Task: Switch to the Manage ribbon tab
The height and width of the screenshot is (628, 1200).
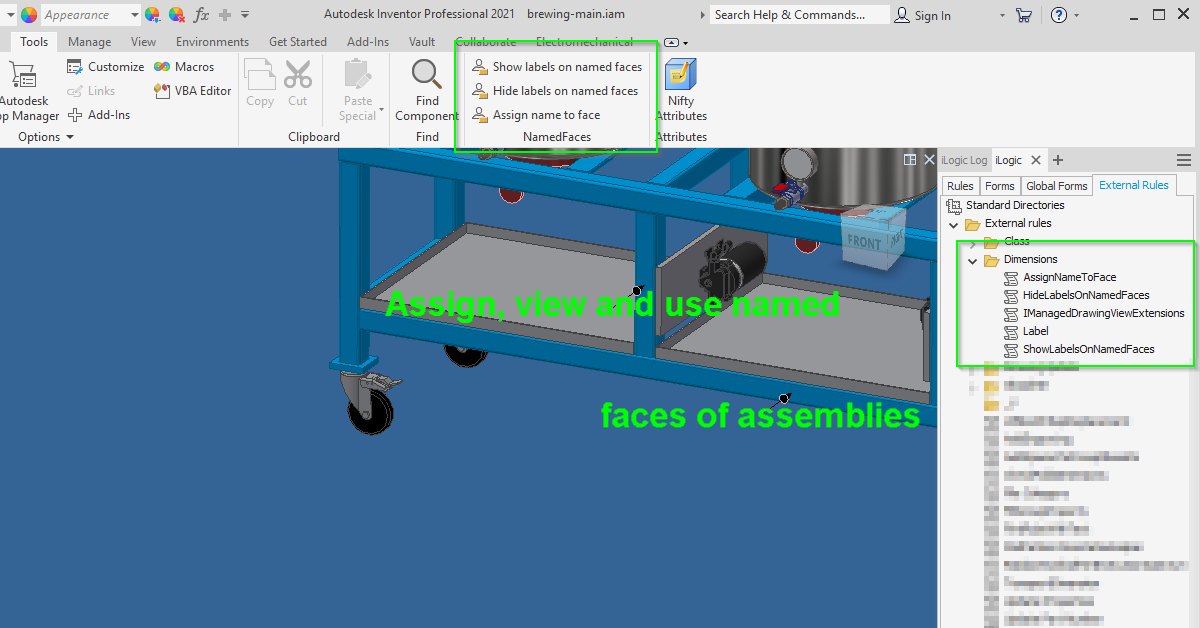Action: click(89, 42)
